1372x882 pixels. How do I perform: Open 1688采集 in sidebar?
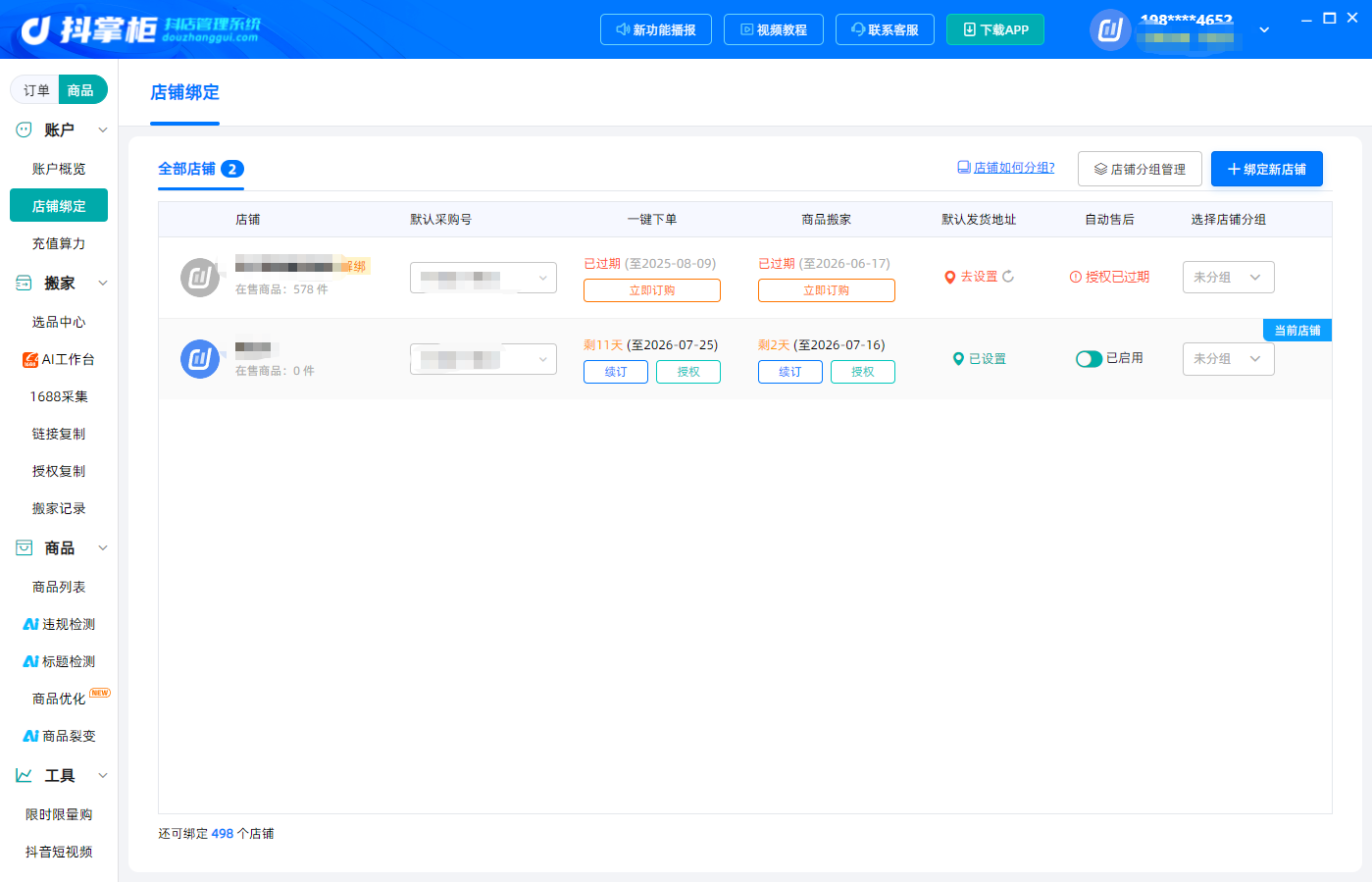tap(59, 396)
